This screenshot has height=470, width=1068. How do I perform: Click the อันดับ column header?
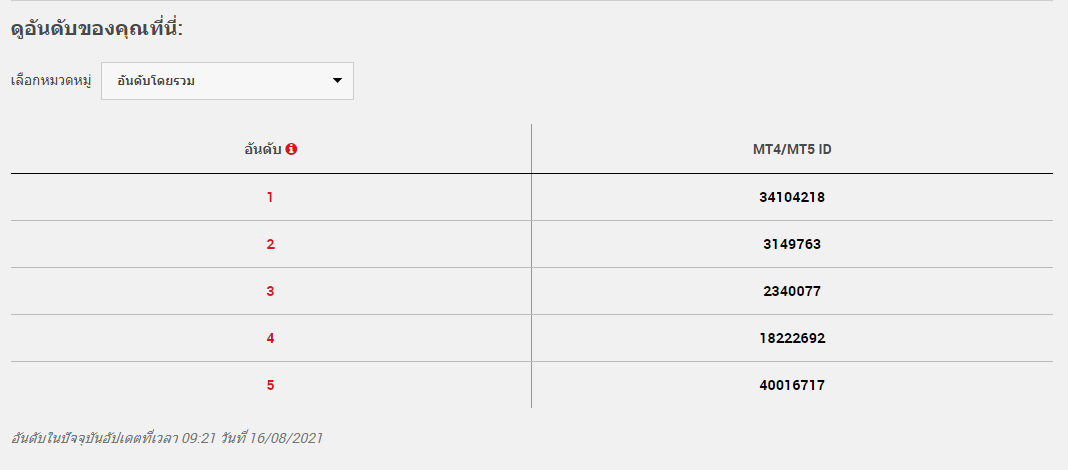tap(271, 148)
